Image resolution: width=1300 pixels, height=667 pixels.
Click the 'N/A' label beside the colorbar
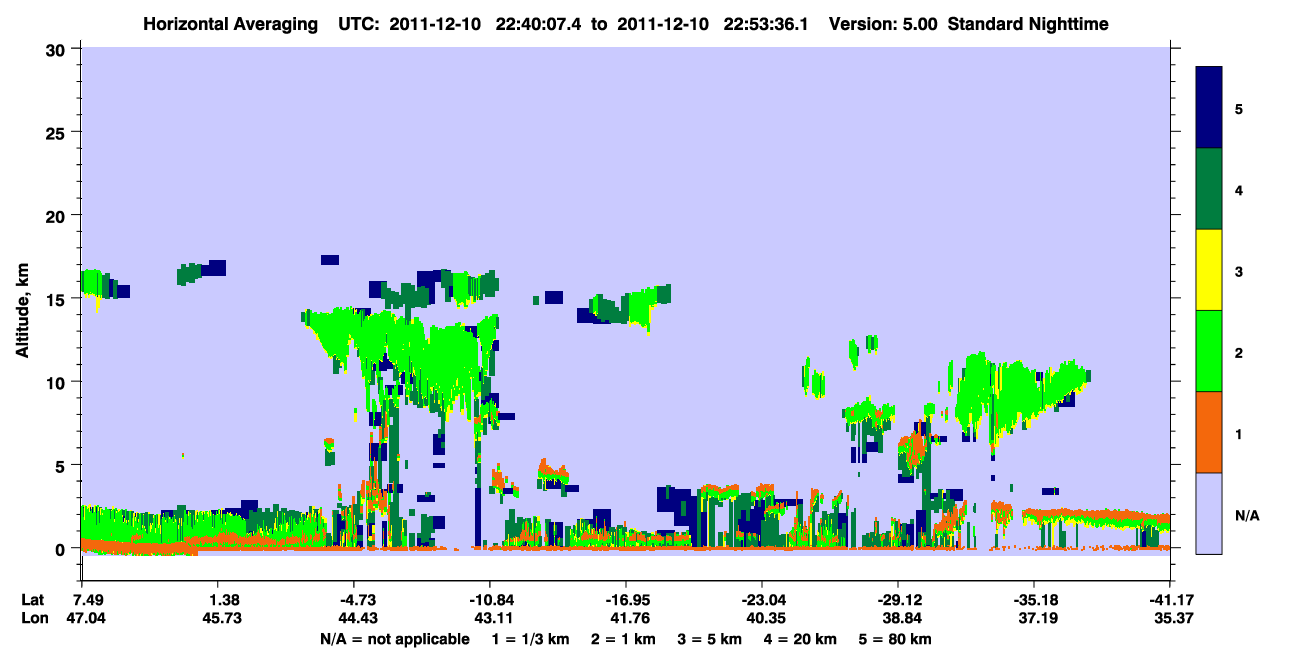[1246, 516]
